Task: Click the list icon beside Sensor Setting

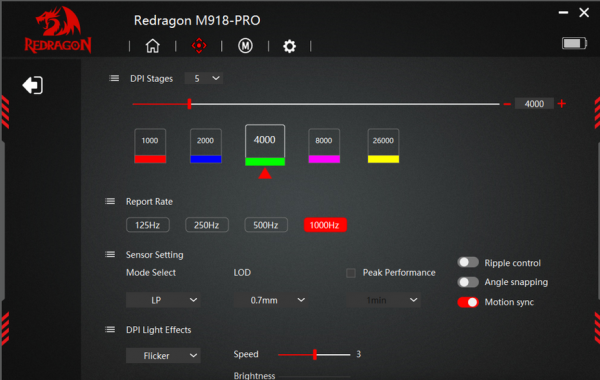Action: [x=110, y=254]
